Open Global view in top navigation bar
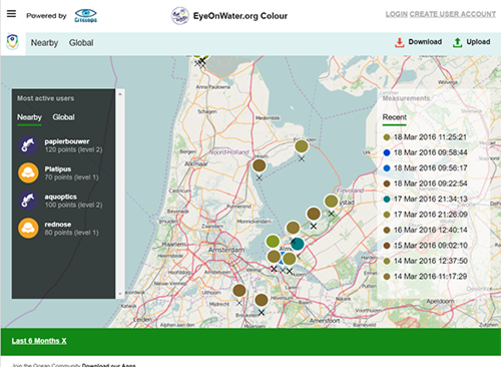 pyautogui.click(x=81, y=43)
